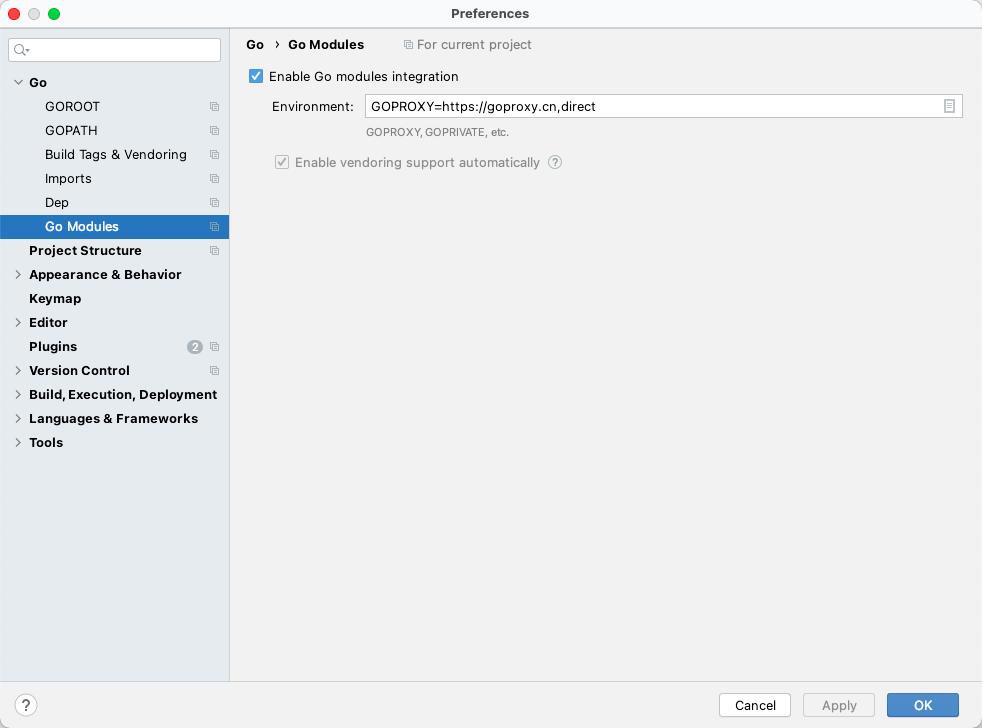Expand Appearance & Behavior section
982x728 pixels.
pyautogui.click(x=18, y=274)
